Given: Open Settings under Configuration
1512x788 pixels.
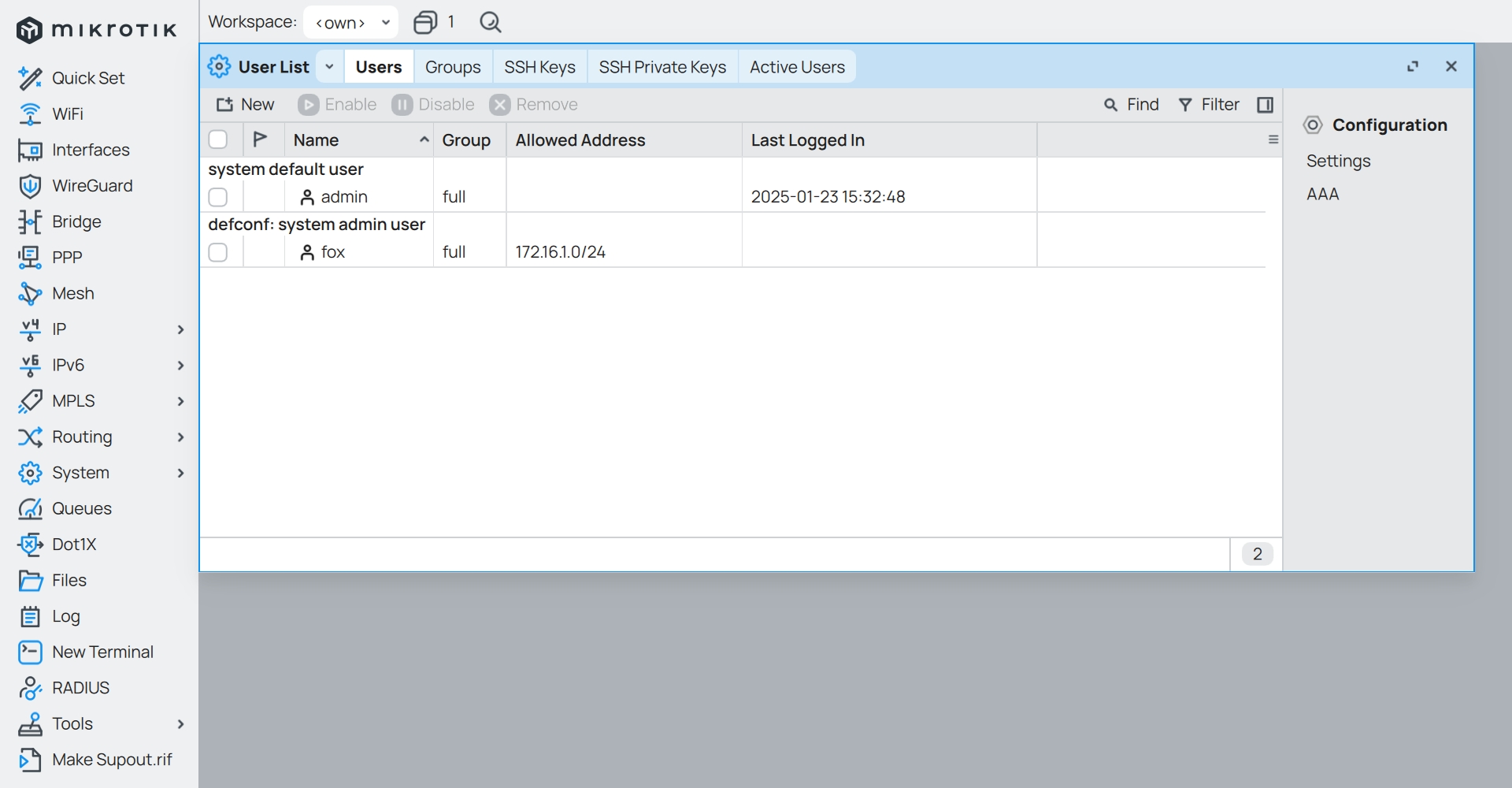Looking at the screenshot, I should tap(1339, 161).
